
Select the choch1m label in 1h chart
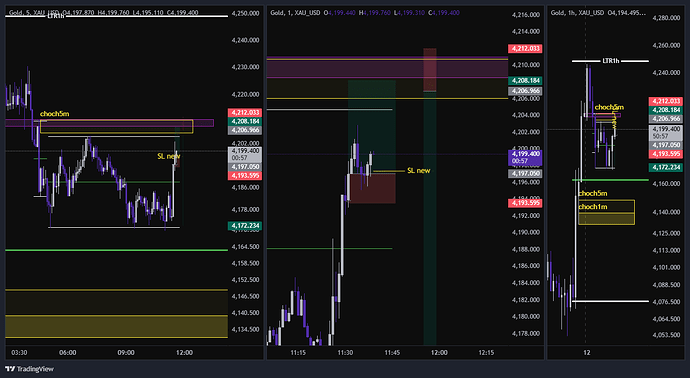(593, 206)
